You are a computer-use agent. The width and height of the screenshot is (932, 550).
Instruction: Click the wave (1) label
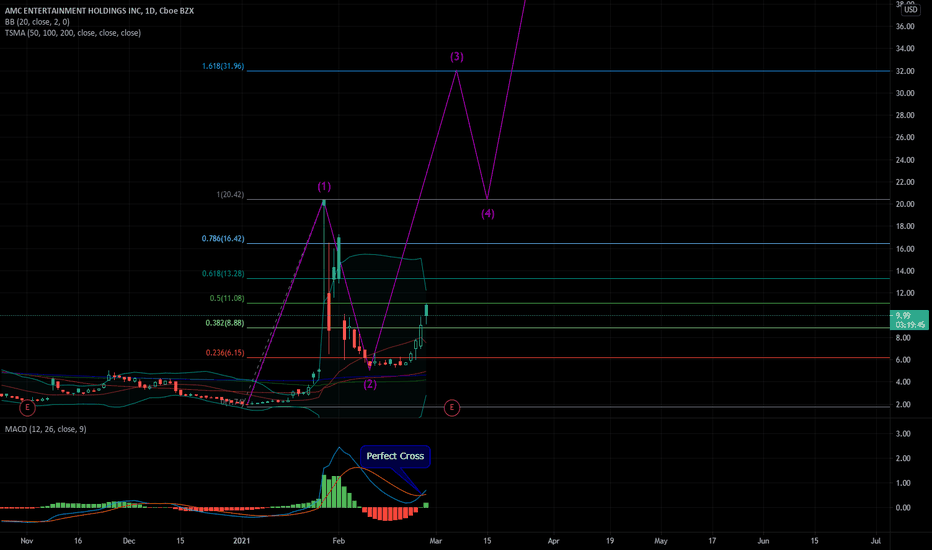[324, 187]
